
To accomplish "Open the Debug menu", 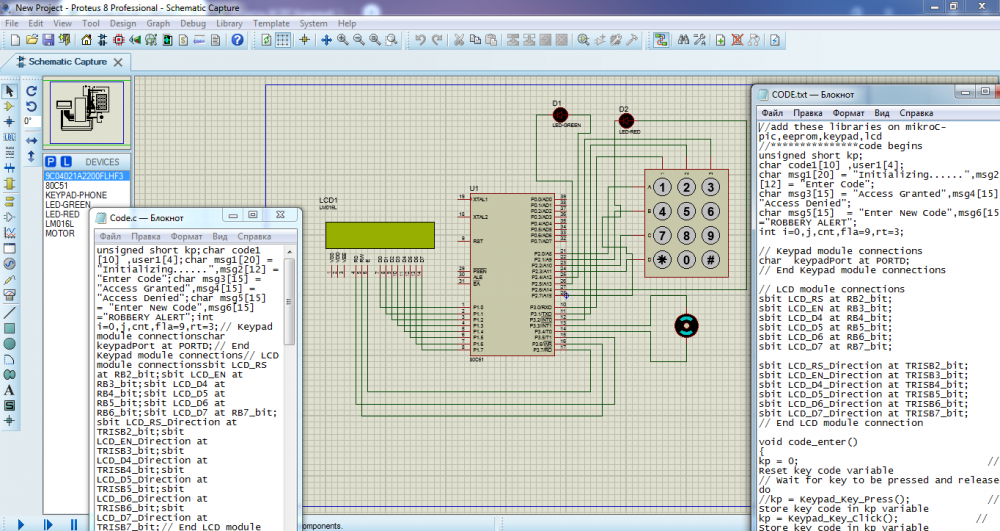I will [193, 22].
